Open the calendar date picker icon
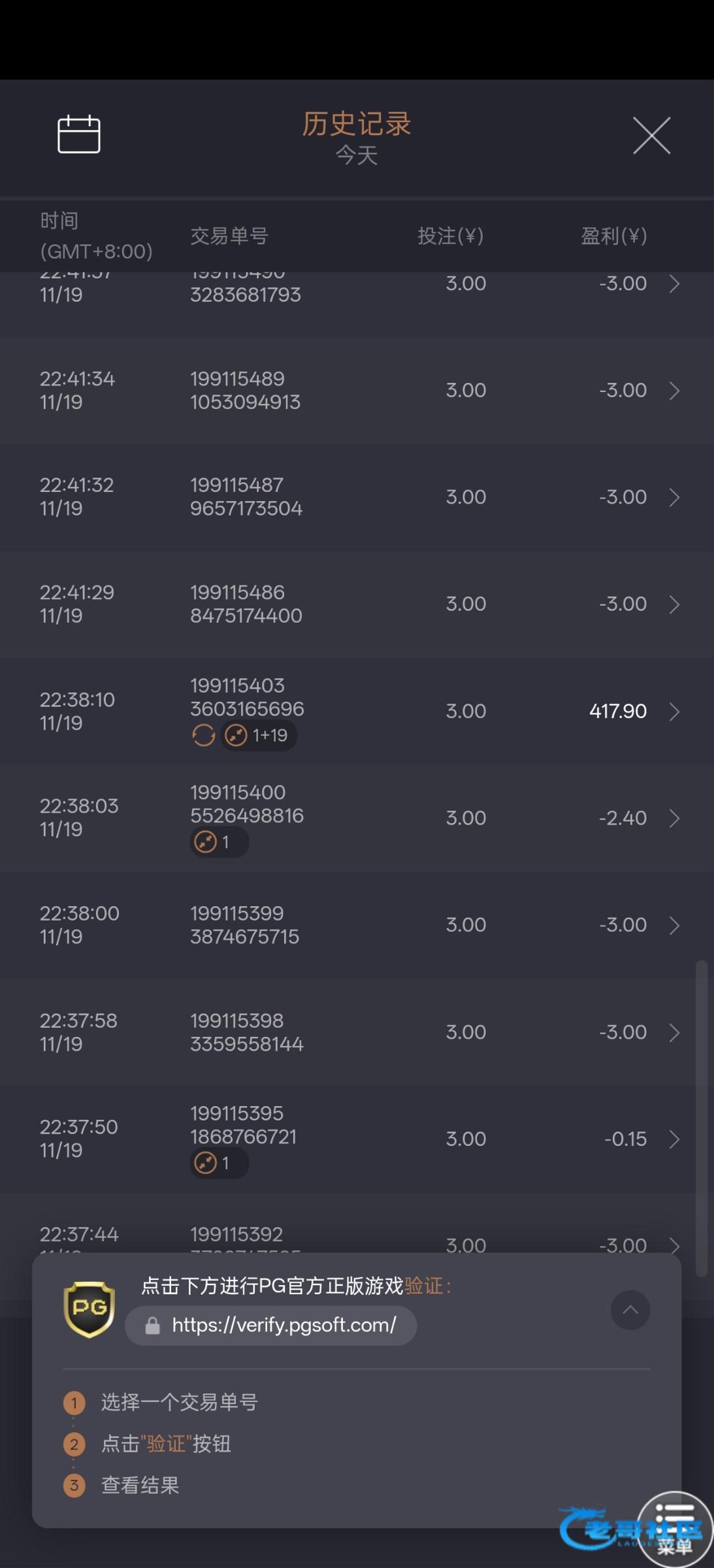The image size is (714, 1568). click(x=79, y=135)
